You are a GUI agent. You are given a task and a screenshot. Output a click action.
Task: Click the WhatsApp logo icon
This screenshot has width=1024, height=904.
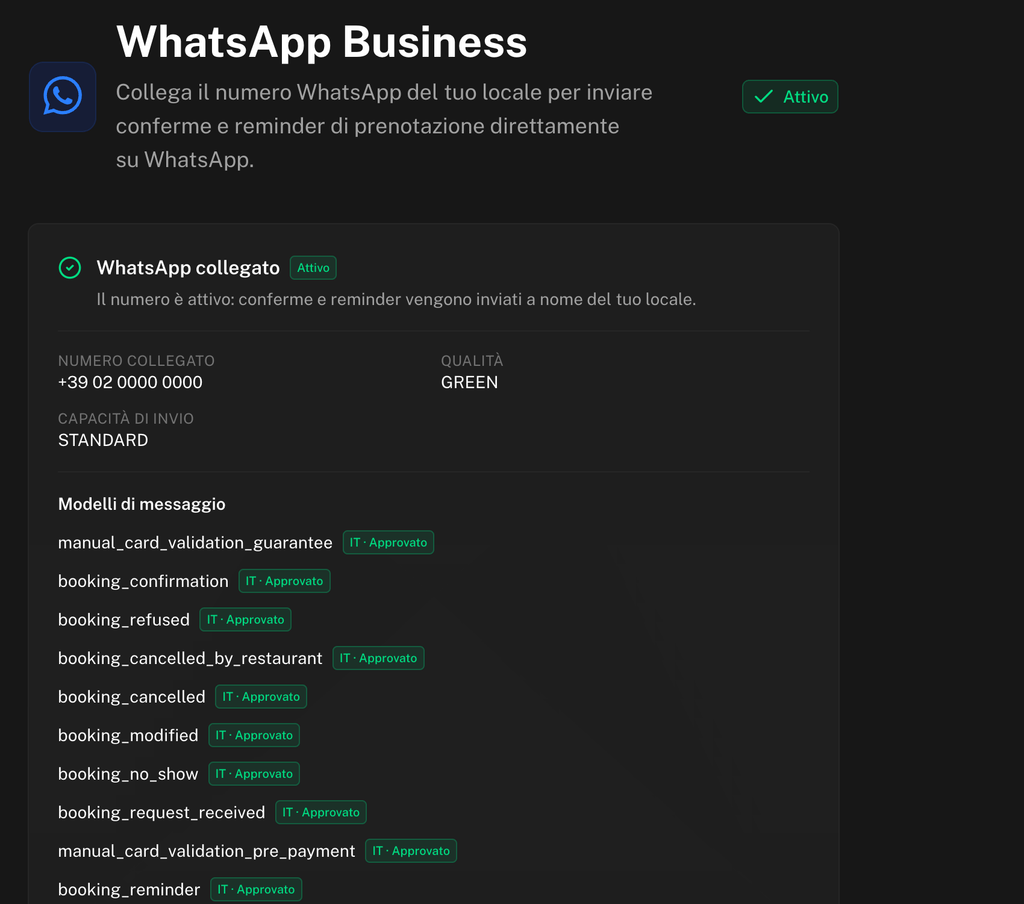point(63,97)
